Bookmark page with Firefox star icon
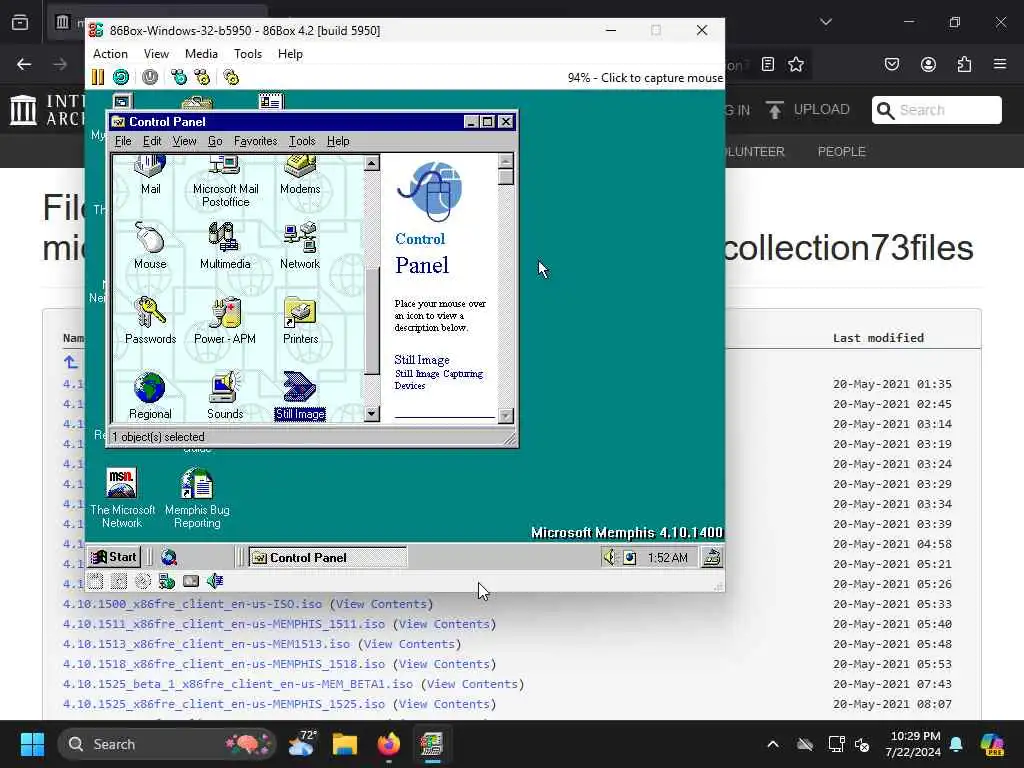The image size is (1024, 768). click(x=795, y=64)
